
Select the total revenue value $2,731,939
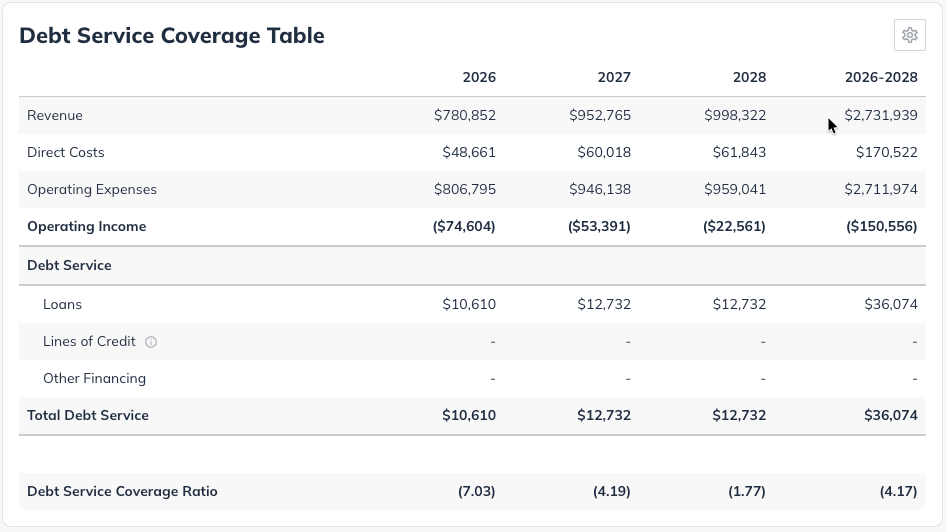[881, 115]
